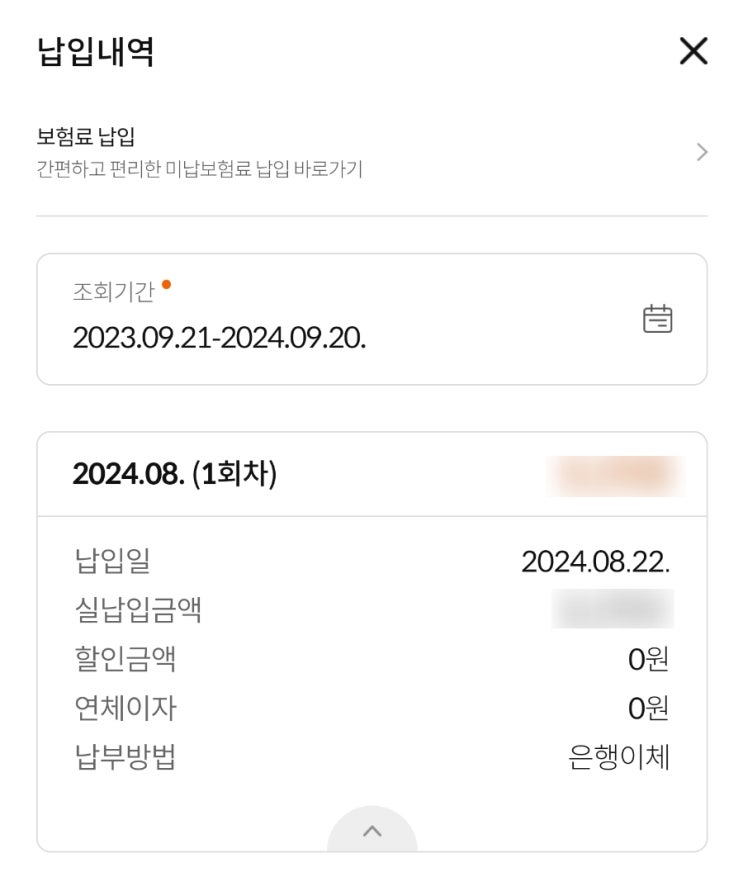Screen dimensions: 743x877
Task: Click the orange required dot by 조회기간
Action: click(166, 284)
